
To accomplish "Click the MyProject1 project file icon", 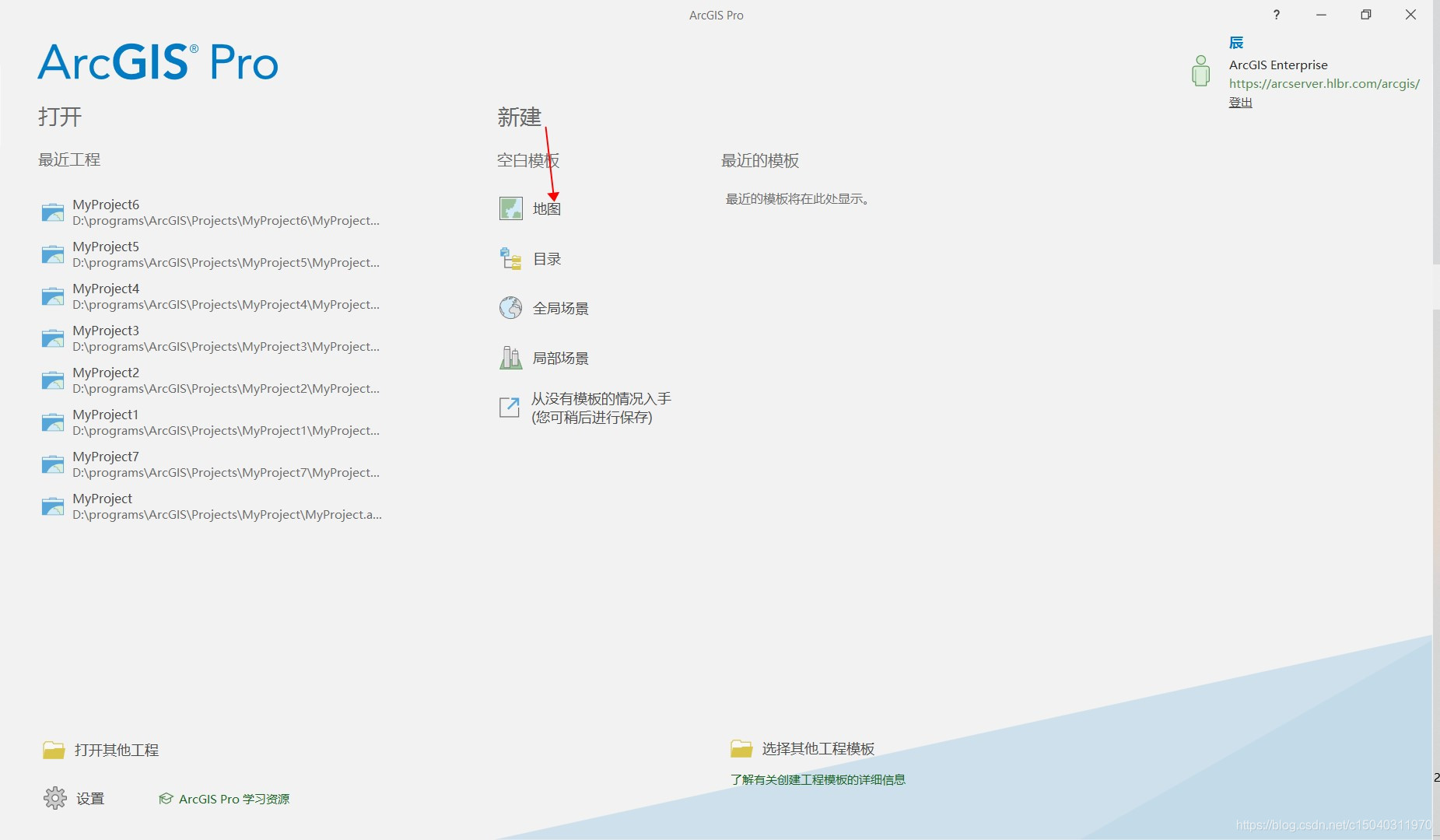I will click(x=53, y=422).
